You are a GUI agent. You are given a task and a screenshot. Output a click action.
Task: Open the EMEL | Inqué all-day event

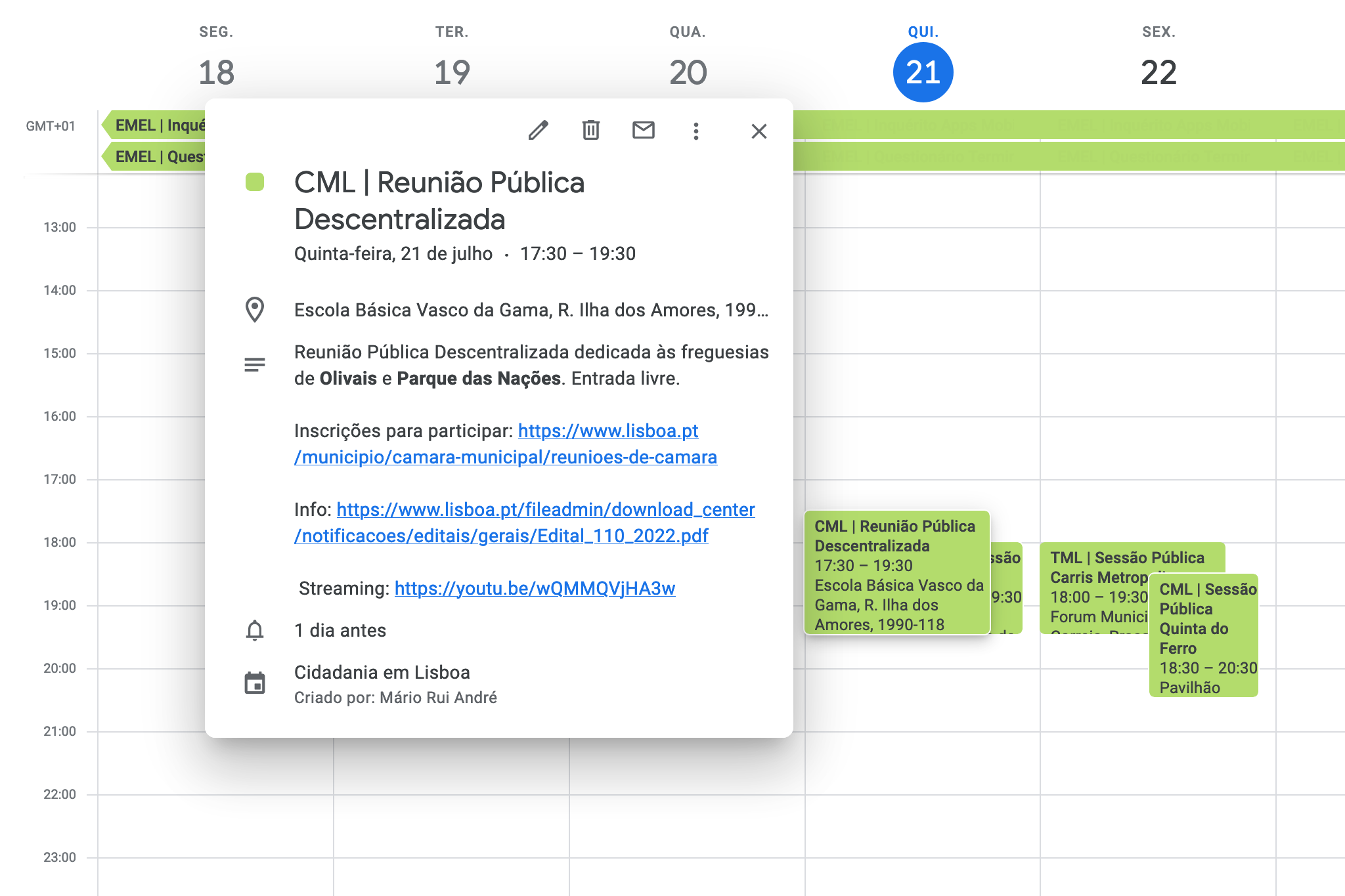pyautogui.click(x=154, y=125)
